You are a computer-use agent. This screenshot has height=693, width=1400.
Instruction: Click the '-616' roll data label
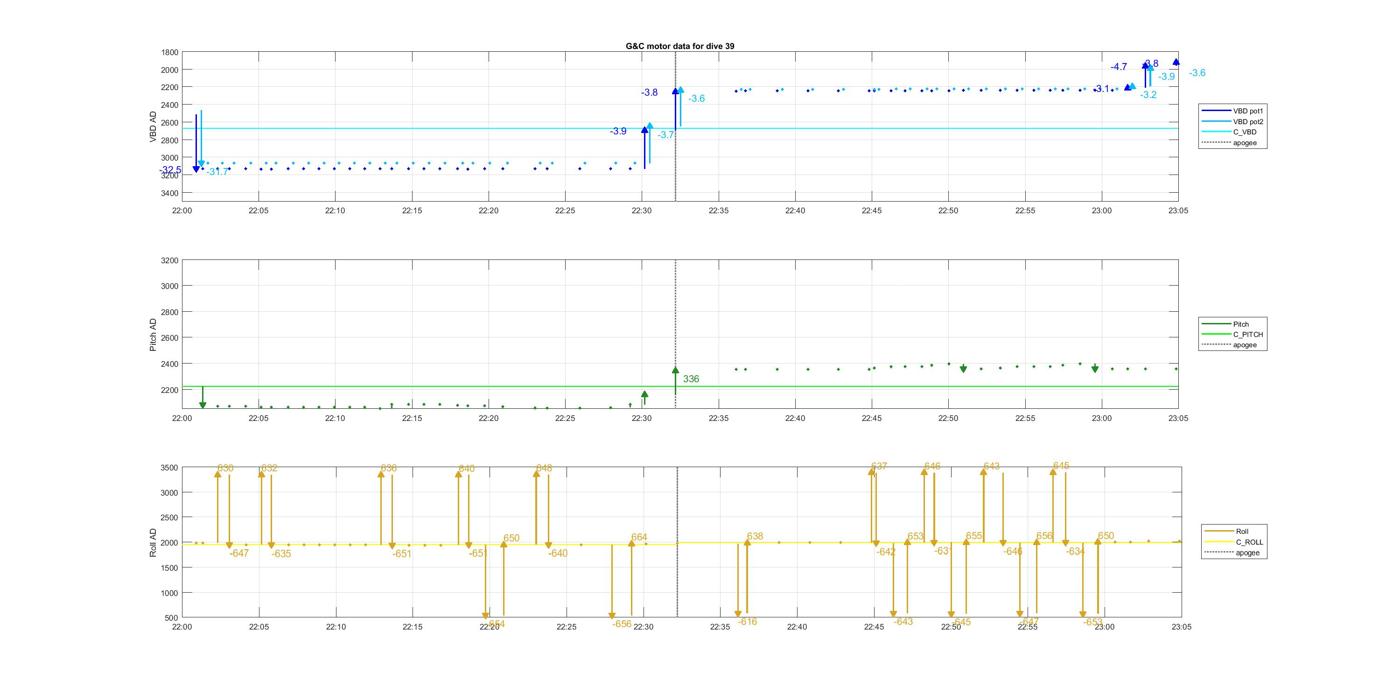click(747, 621)
